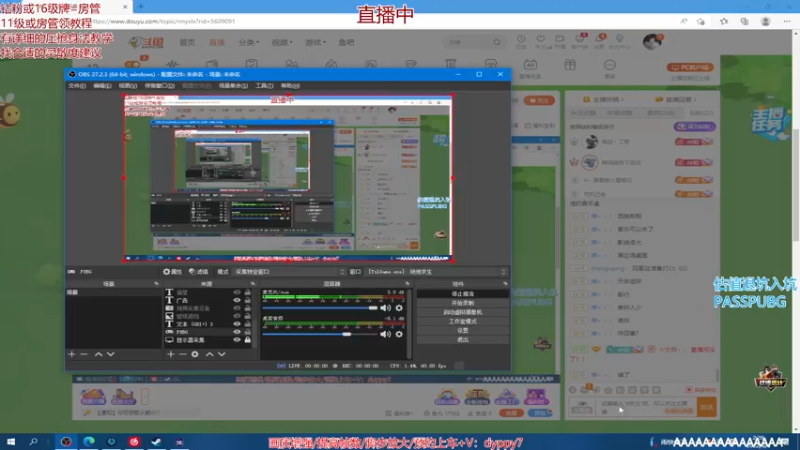
Task: Open source 属性 (Properties) gear button
Action: tap(172, 272)
